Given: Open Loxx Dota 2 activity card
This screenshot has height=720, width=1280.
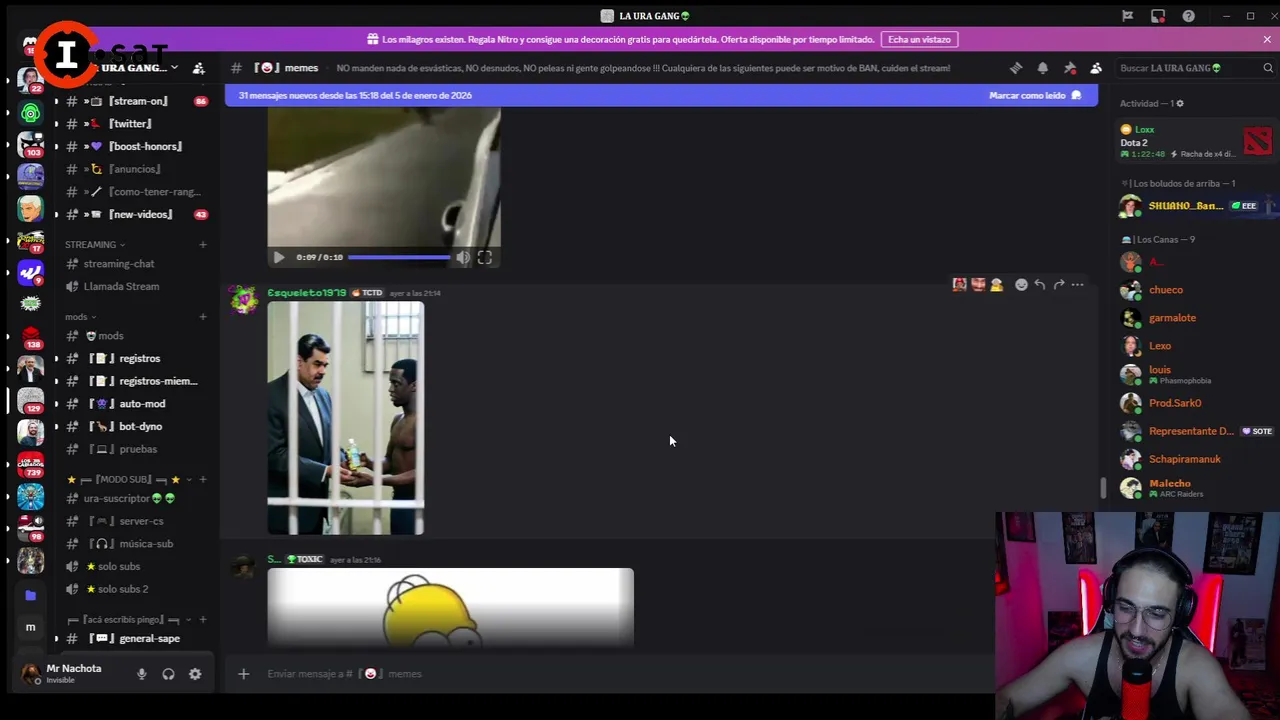Looking at the screenshot, I should (x=1195, y=141).
